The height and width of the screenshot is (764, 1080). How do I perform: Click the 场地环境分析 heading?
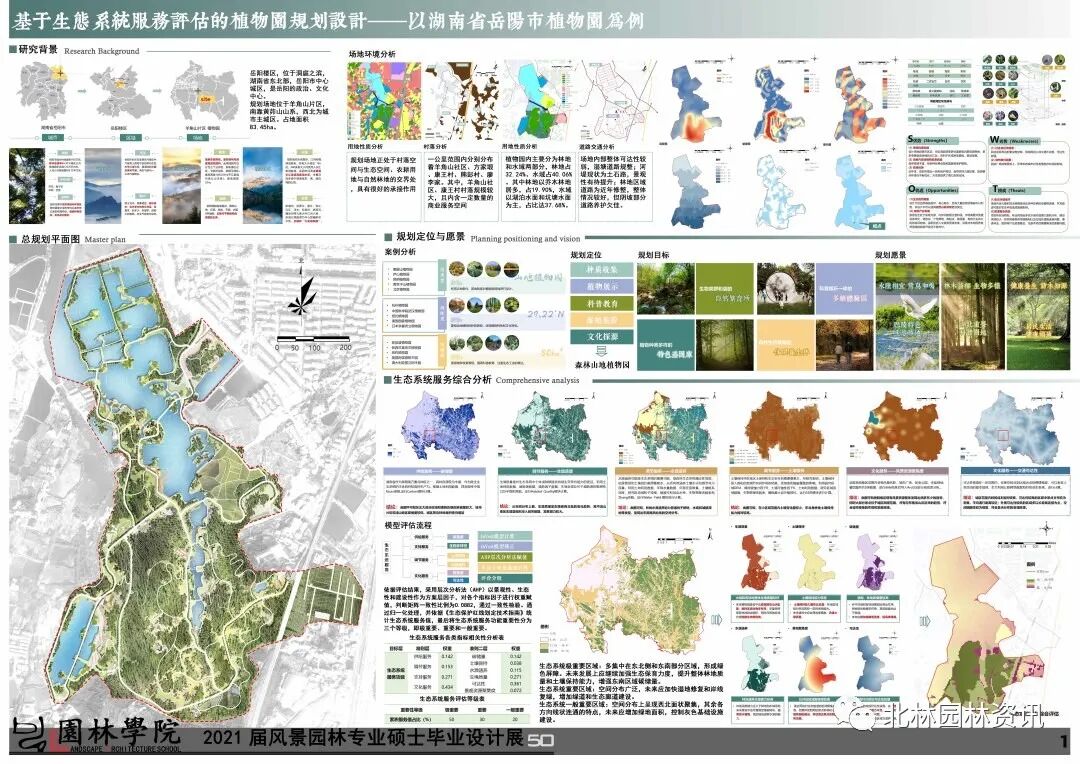(x=372, y=54)
